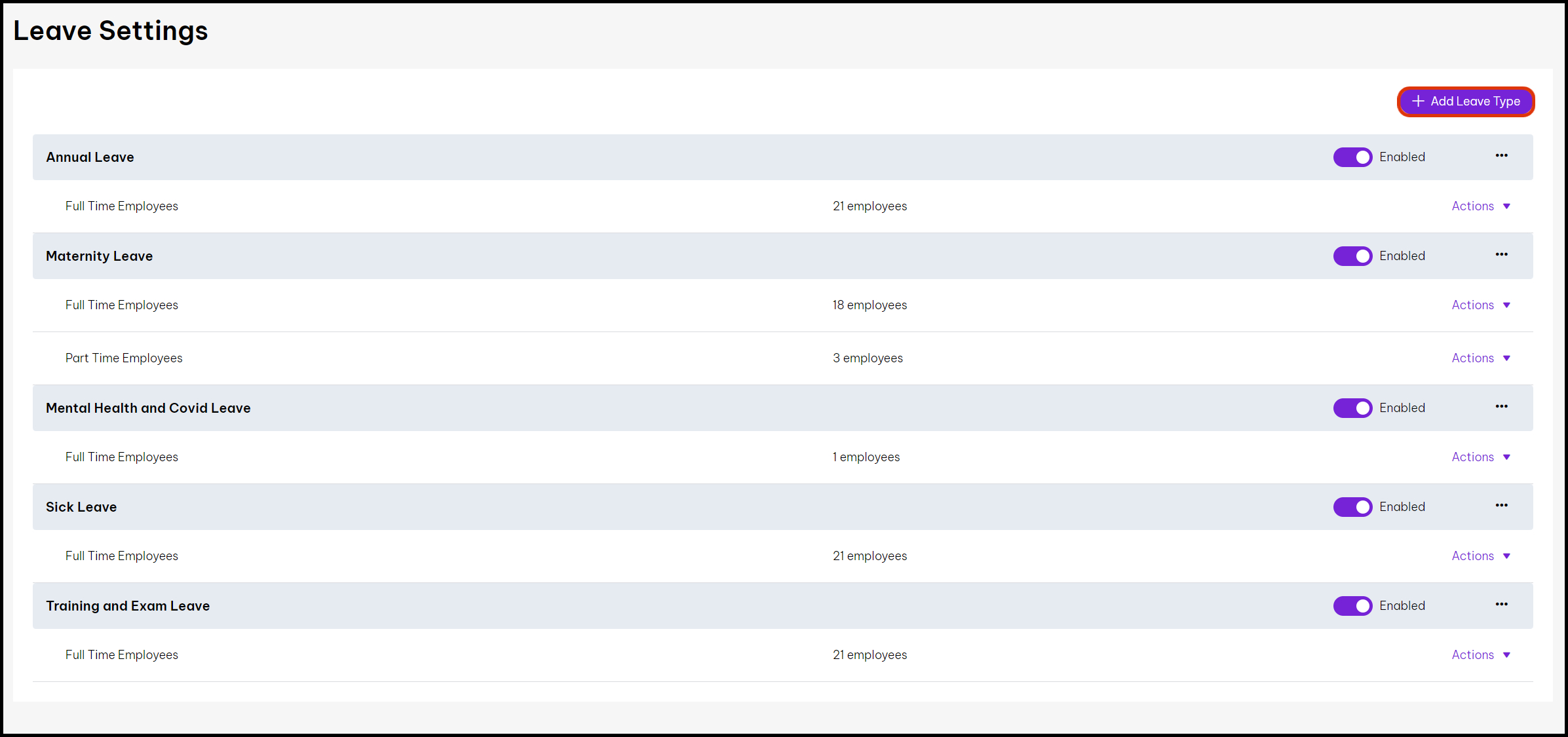
Task: Switch off the Sick Leave toggle
Action: click(x=1352, y=507)
